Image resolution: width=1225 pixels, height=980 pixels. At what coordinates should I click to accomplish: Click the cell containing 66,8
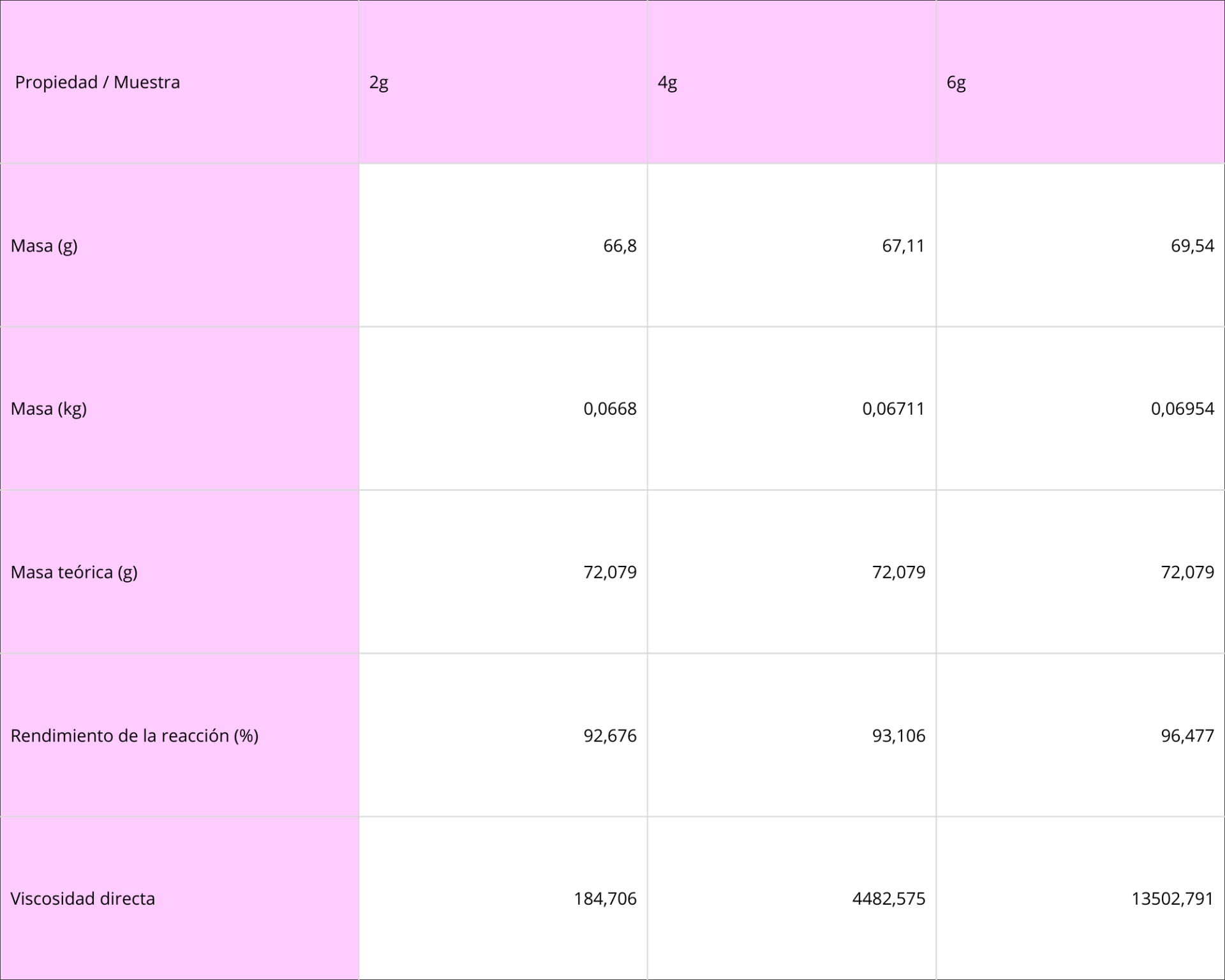click(x=503, y=246)
